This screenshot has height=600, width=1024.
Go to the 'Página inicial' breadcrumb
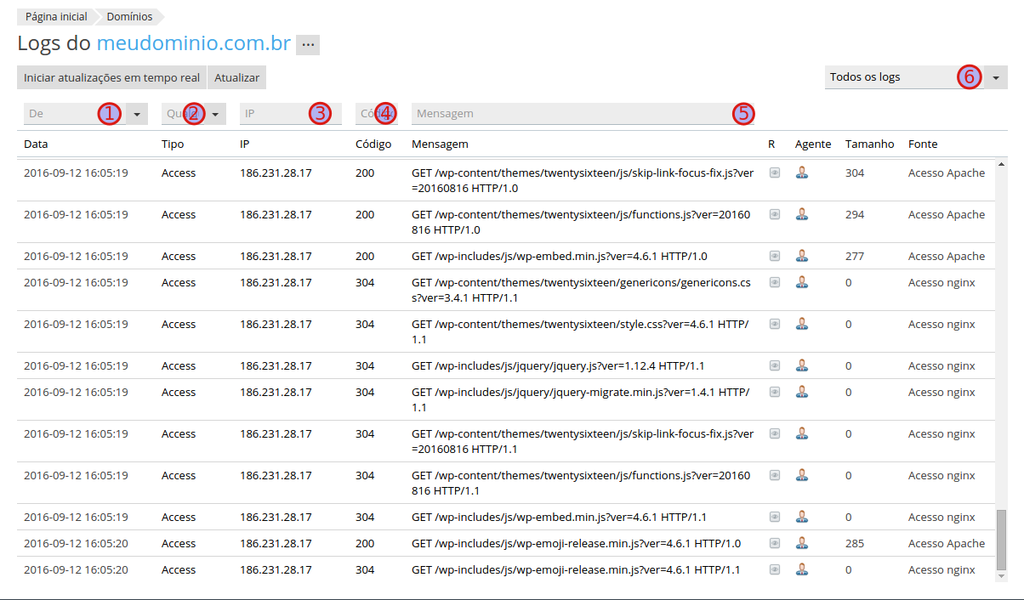coord(55,17)
